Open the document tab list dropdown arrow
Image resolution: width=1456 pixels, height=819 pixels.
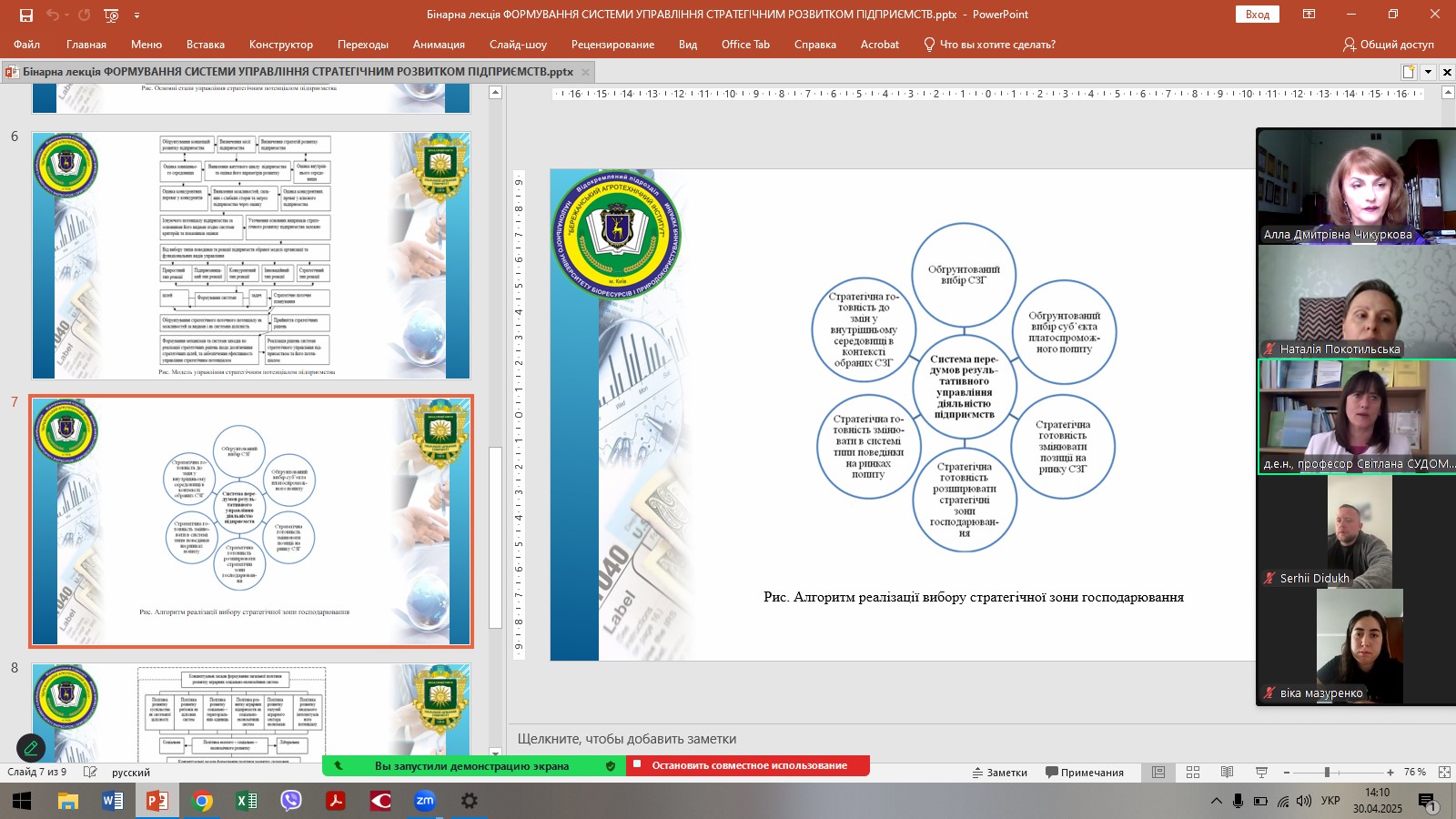(1428, 72)
